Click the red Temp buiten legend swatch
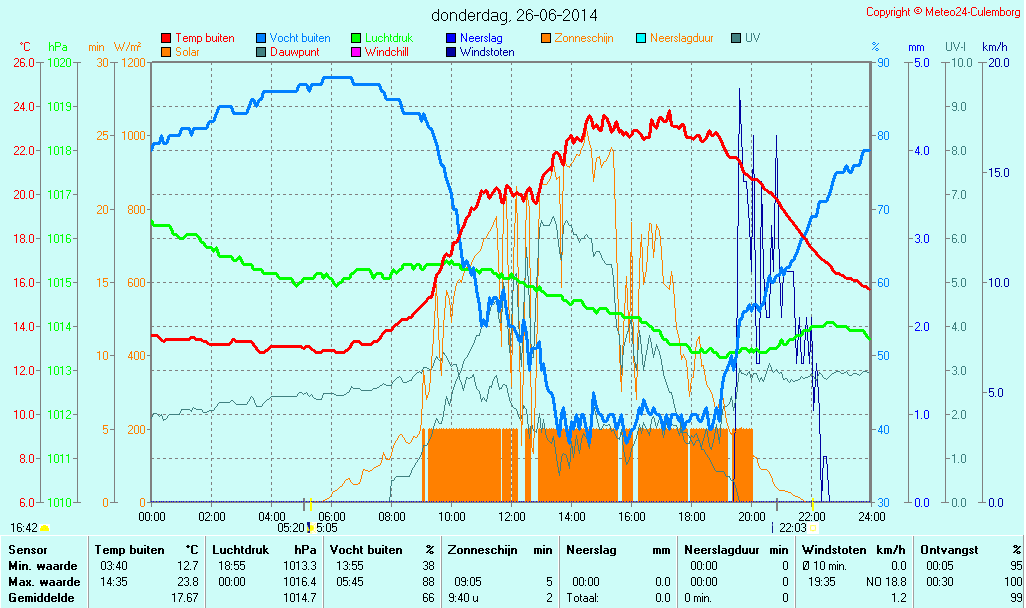The image size is (1026, 608). [166, 38]
